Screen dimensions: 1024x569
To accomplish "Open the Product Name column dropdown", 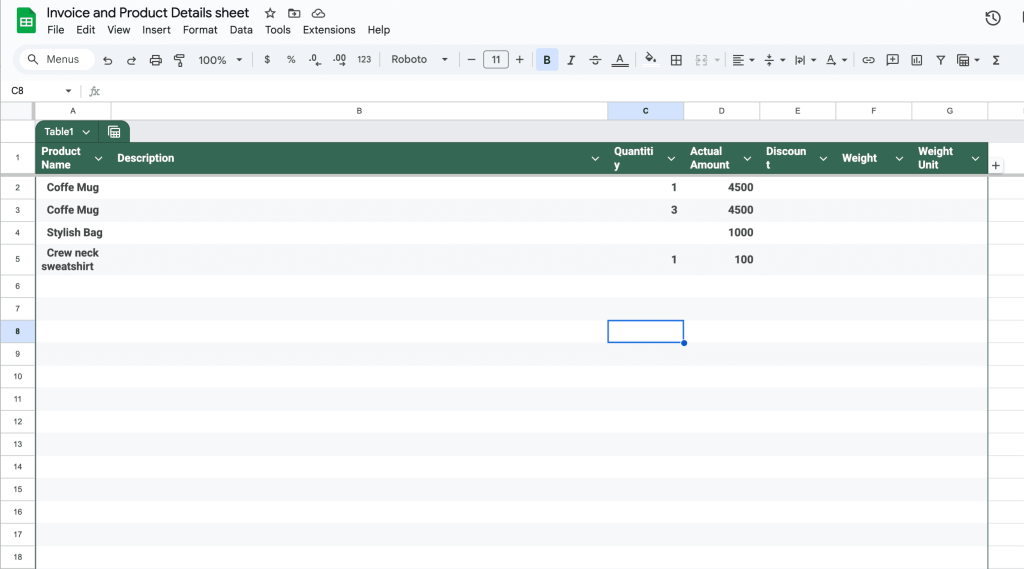I will (98, 158).
